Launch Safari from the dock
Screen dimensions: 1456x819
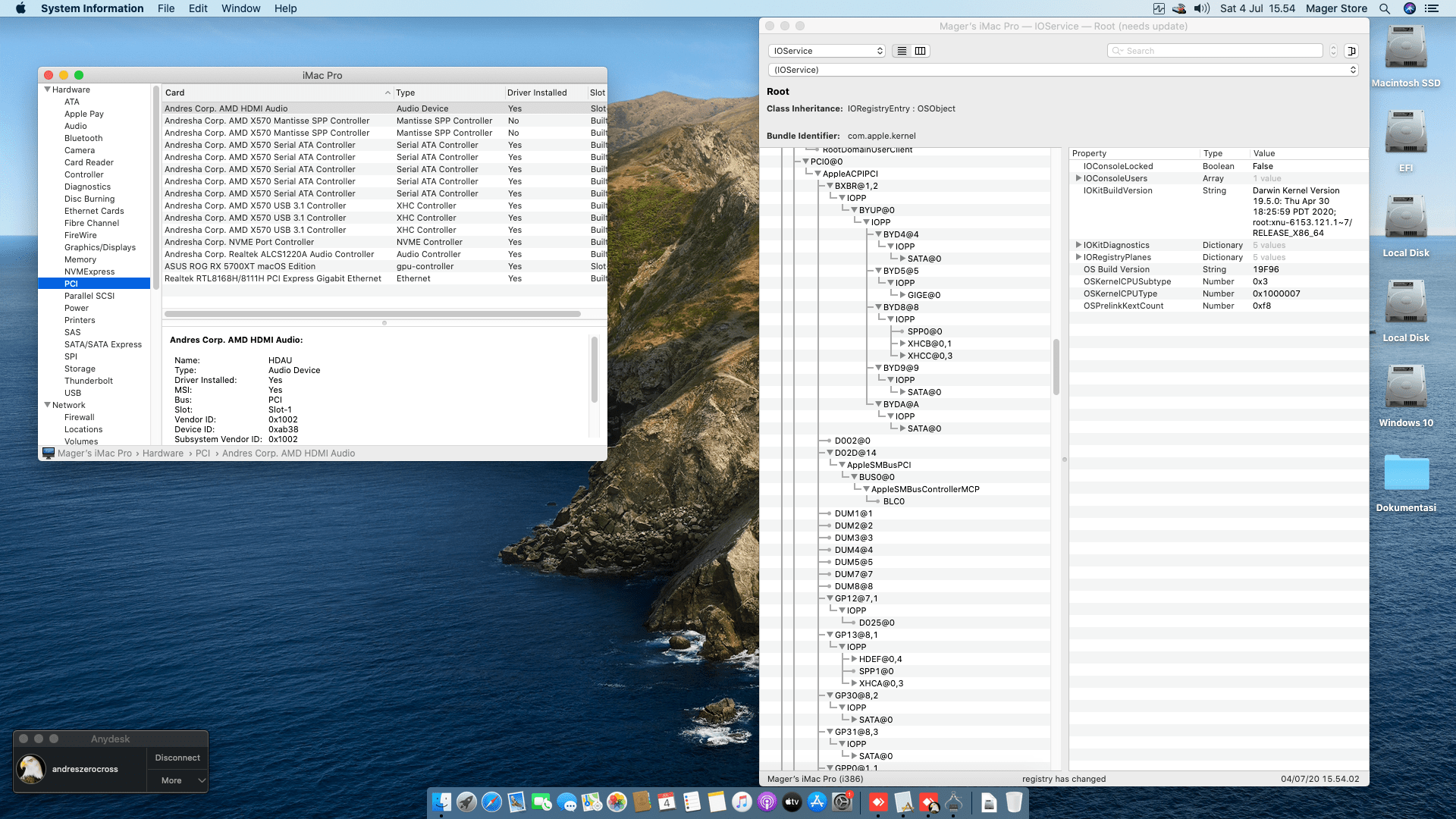(491, 802)
